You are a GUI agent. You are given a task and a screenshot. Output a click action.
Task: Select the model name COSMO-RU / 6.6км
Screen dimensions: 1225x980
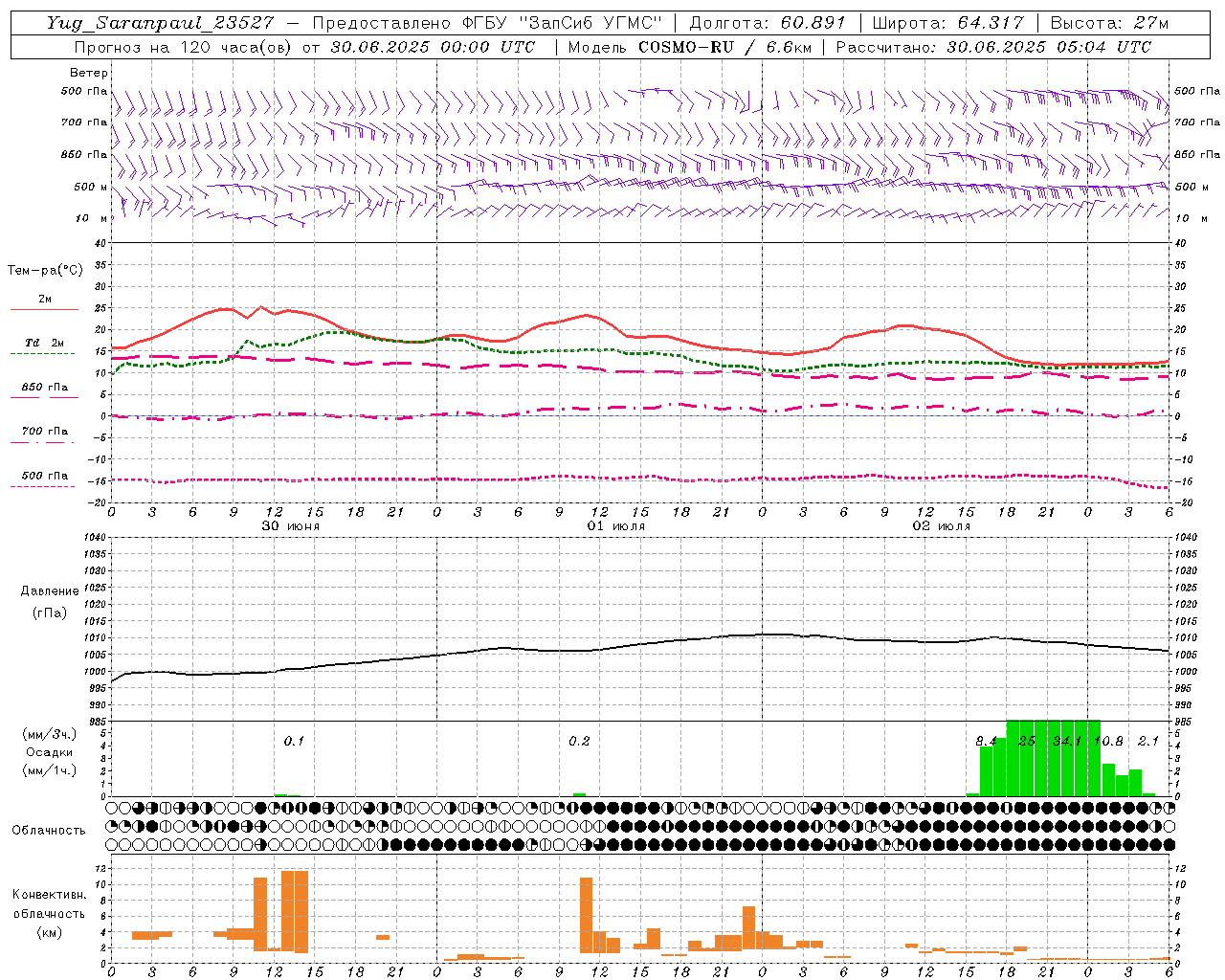click(x=724, y=47)
